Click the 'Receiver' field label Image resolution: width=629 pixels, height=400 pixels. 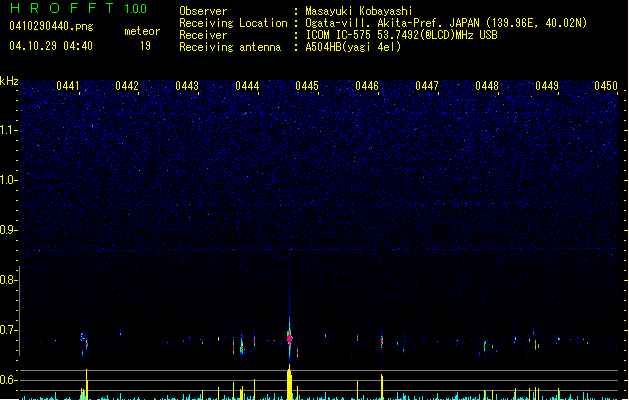point(203,35)
